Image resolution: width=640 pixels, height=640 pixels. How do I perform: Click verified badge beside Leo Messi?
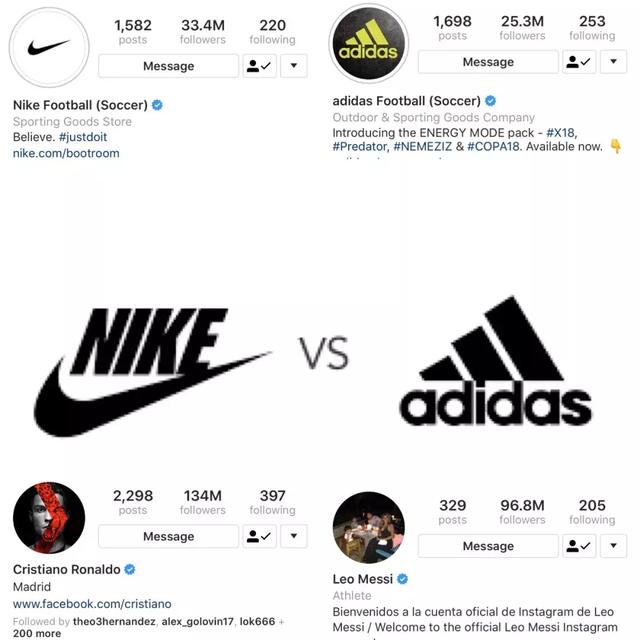click(402, 579)
